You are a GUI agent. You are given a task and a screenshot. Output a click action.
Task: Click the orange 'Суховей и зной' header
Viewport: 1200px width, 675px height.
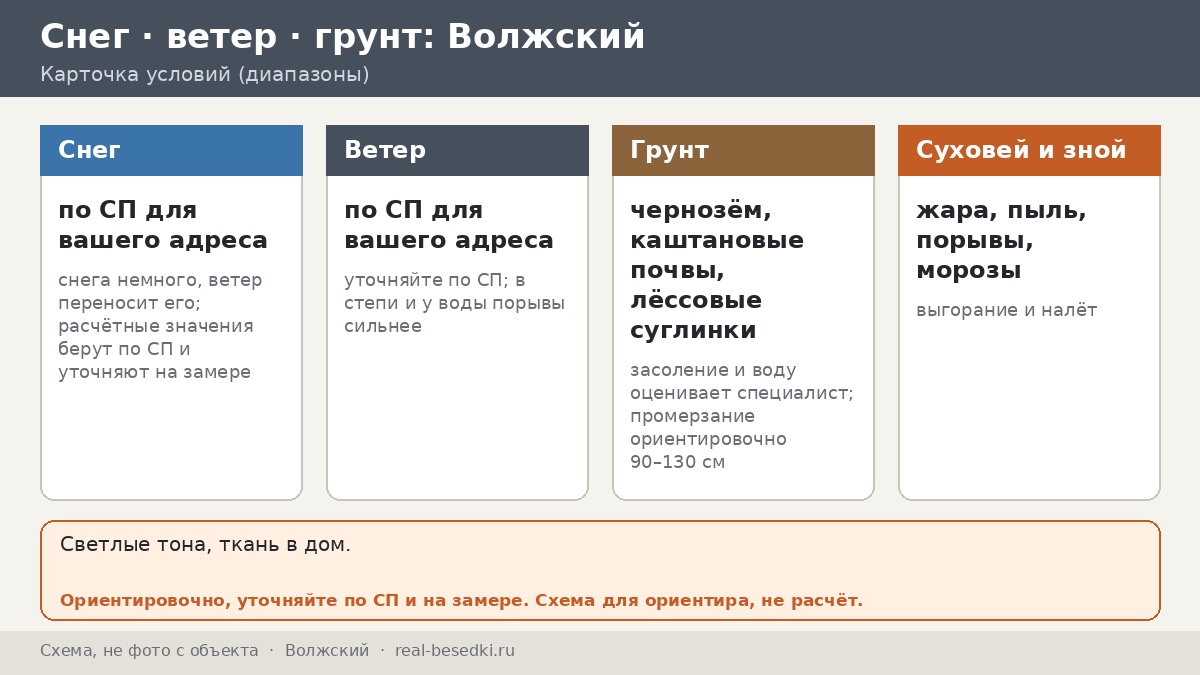pyautogui.click(x=1029, y=150)
